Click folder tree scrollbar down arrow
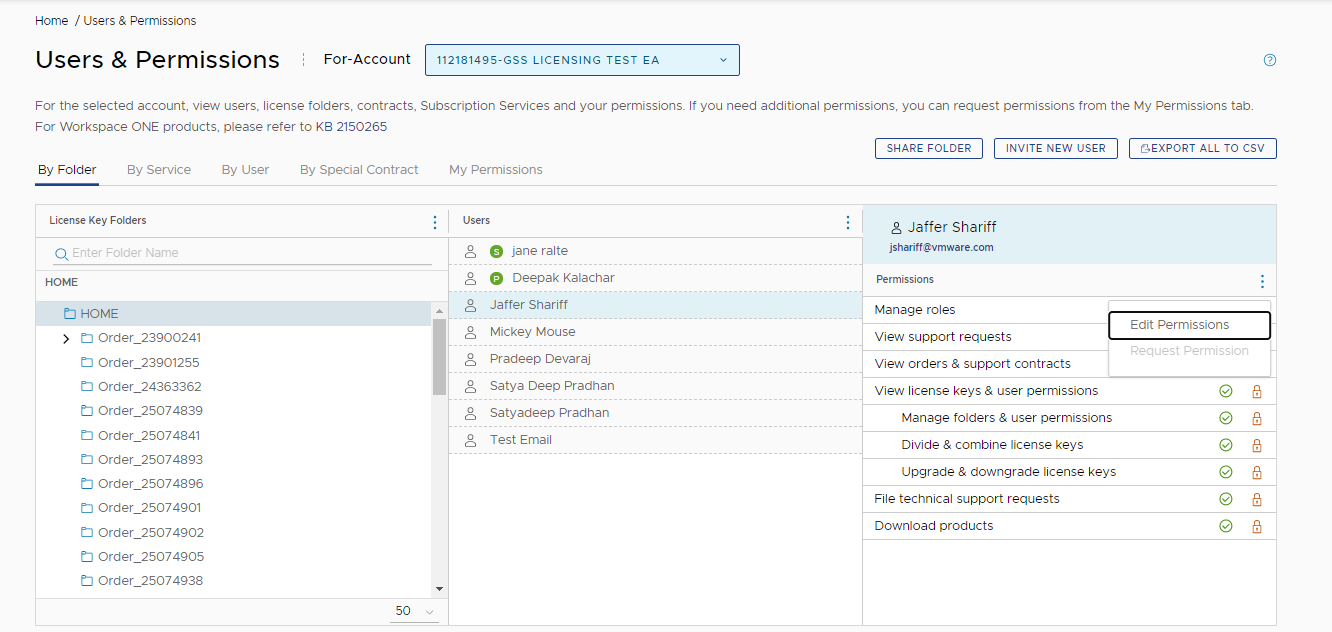The height and width of the screenshot is (632, 1332). [439, 590]
